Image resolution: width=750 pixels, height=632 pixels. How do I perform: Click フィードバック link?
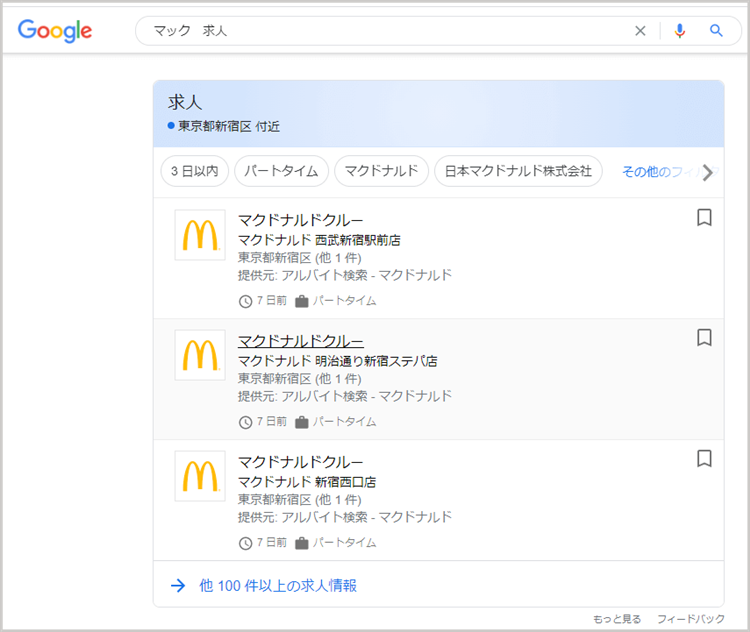pyautogui.click(x=691, y=619)
